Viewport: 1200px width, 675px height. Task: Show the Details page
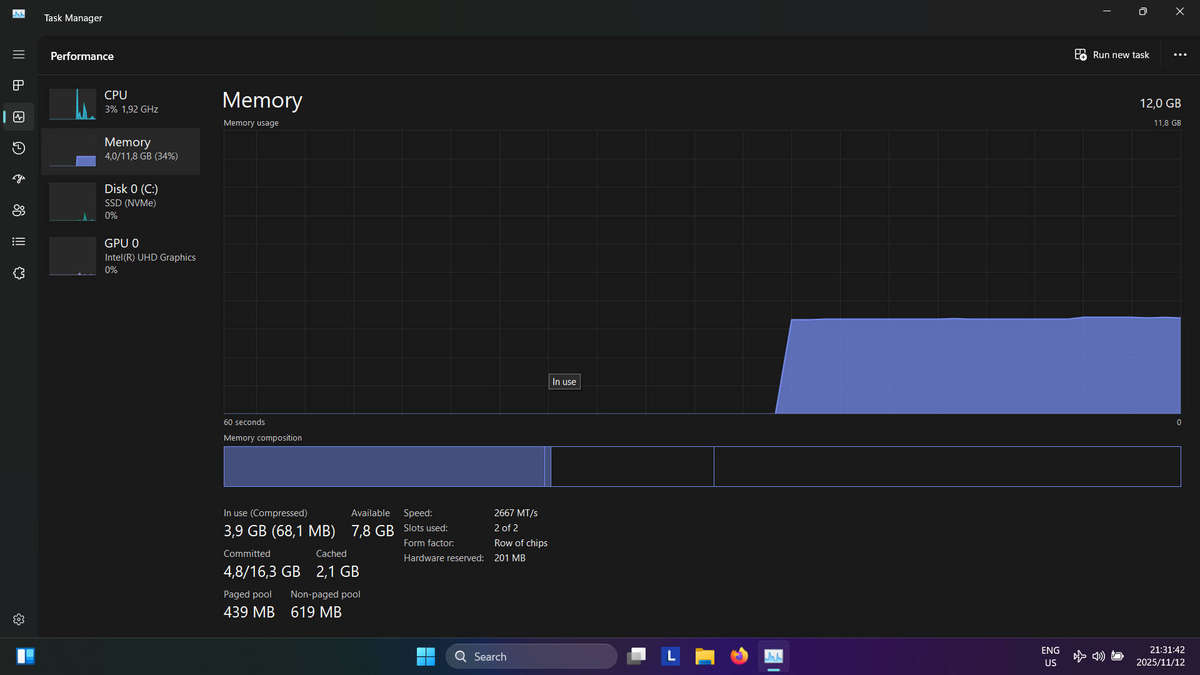pos(18,241)
